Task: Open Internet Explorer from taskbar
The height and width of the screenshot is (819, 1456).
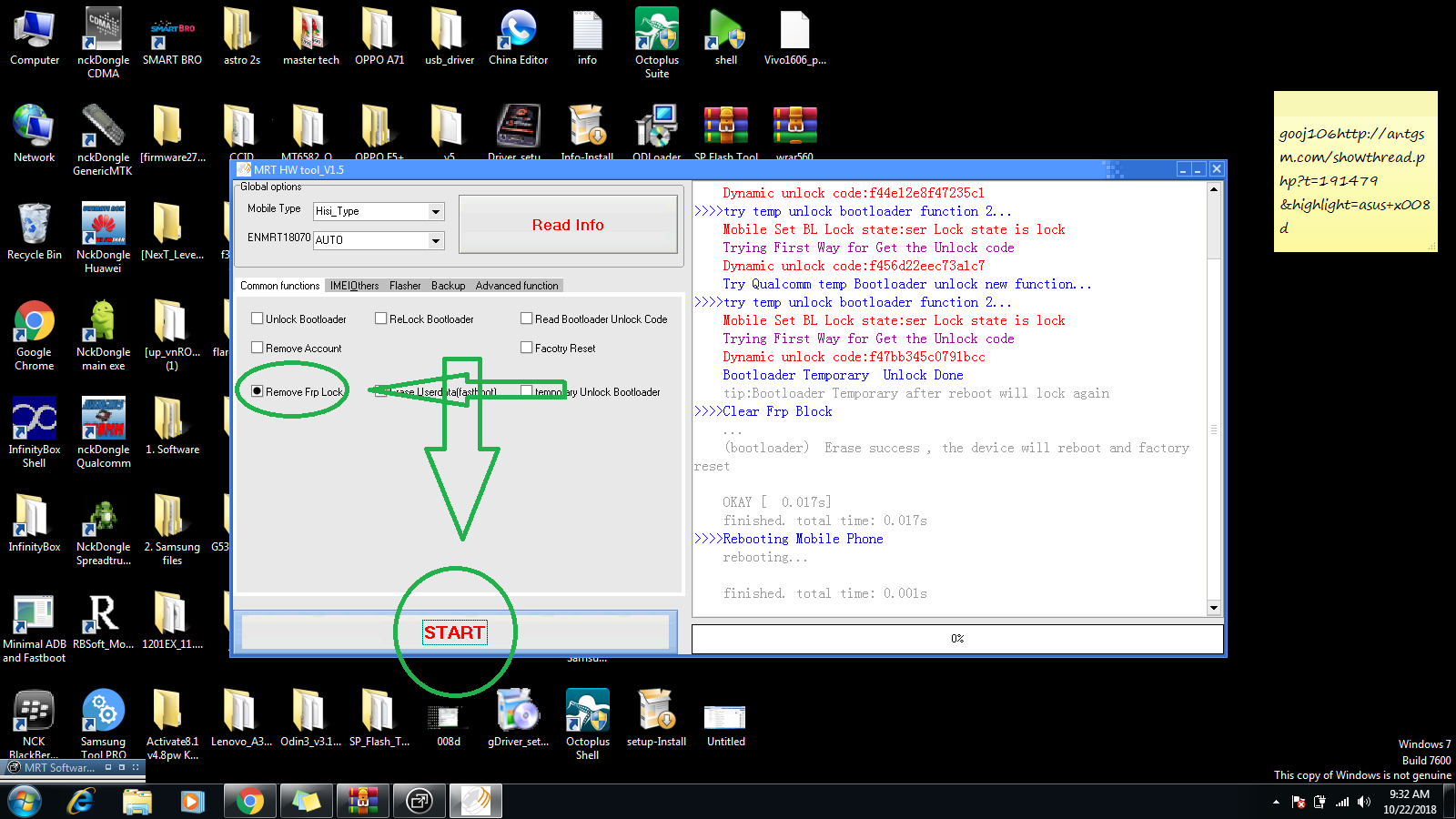Action: pyautogui.click(x=82, y=802)
